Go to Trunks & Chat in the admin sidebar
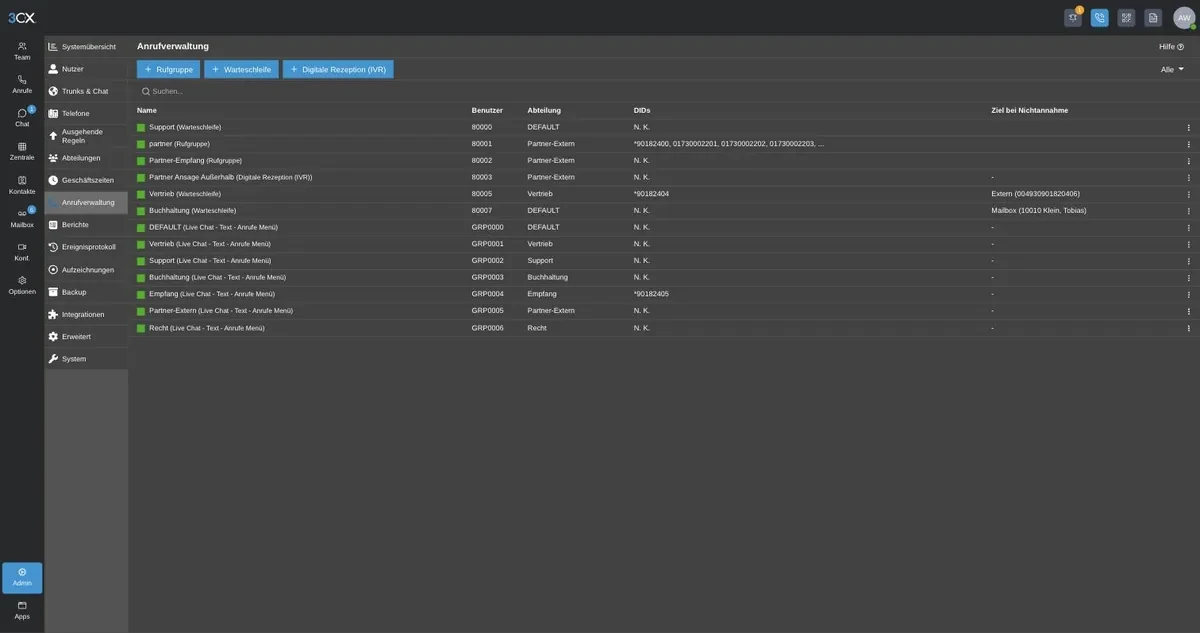1200x633 pixels. point(86,91)
